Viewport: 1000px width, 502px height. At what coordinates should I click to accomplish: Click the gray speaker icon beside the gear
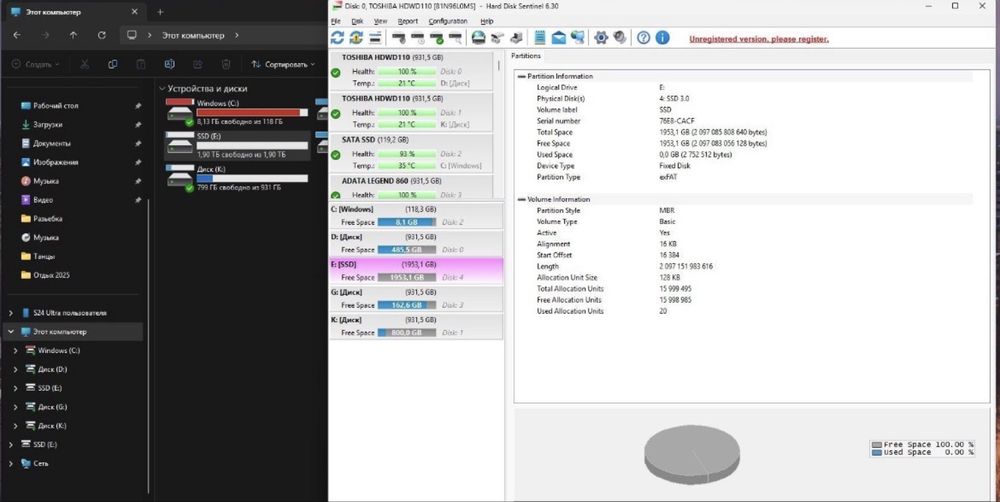620,38
